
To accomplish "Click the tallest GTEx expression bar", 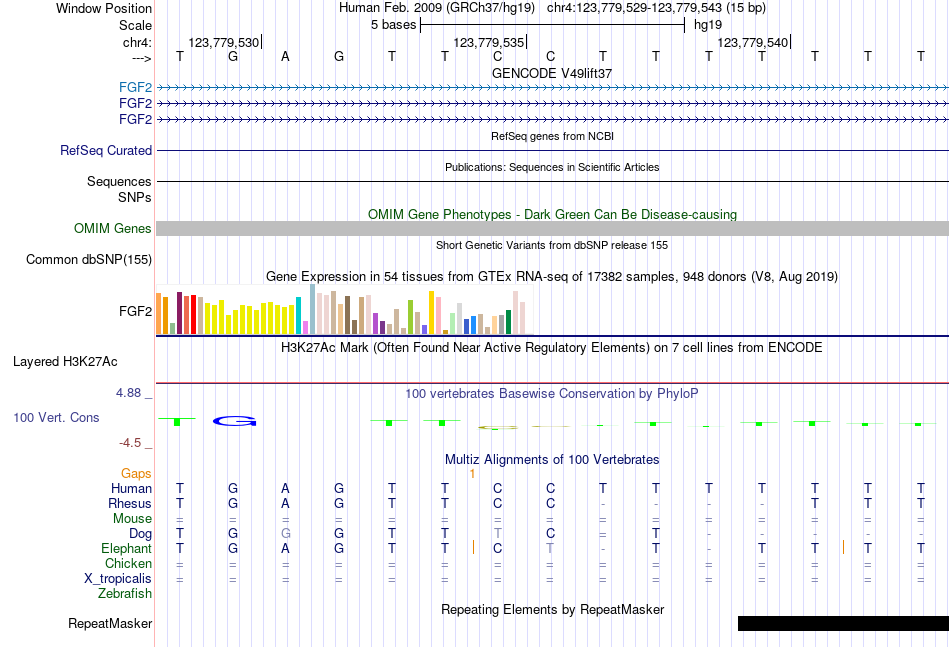I will (x=313, y=309).
